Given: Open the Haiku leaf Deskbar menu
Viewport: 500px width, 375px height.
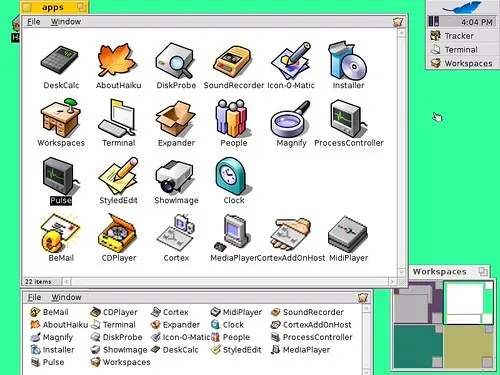Looking at the screenshot, I should pos(461,7).
